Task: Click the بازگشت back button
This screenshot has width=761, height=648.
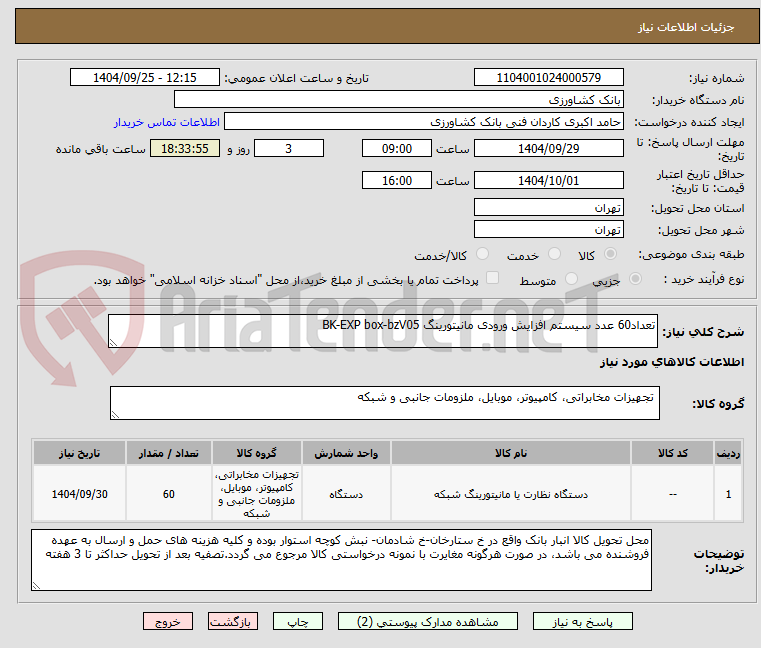Action: (232, 621)
